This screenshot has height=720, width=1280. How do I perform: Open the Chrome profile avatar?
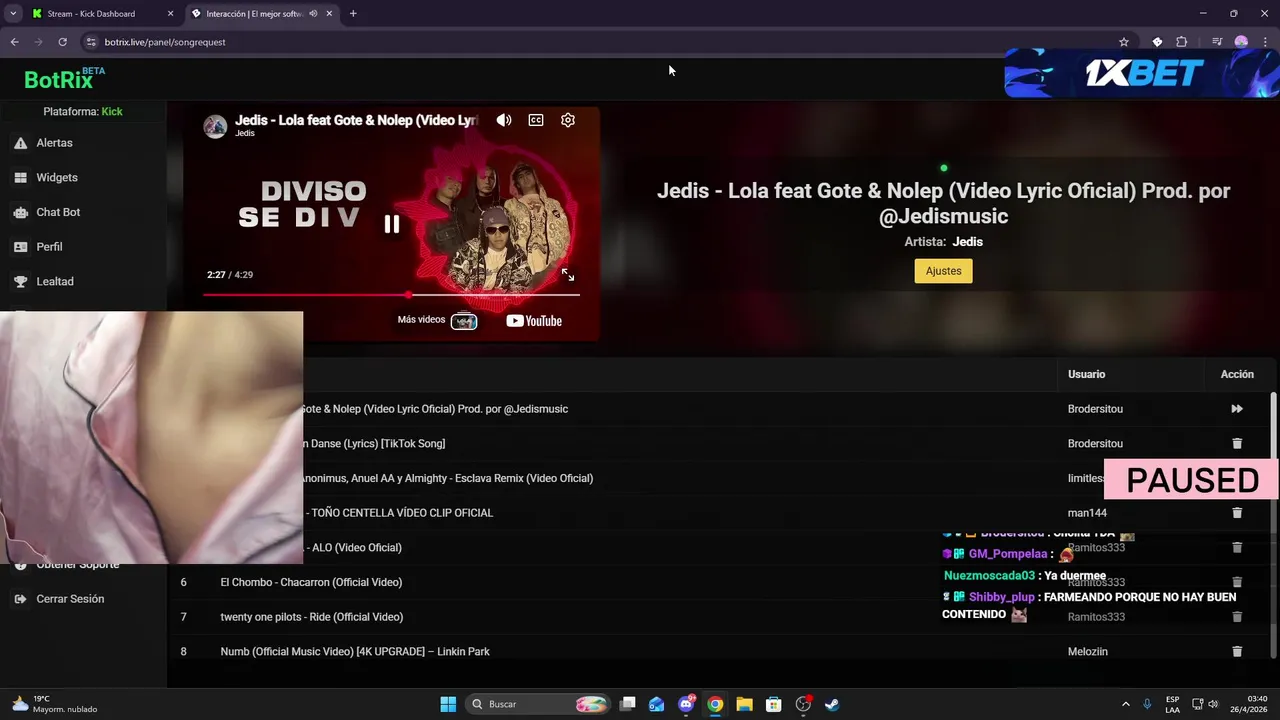click(1241, 42)
